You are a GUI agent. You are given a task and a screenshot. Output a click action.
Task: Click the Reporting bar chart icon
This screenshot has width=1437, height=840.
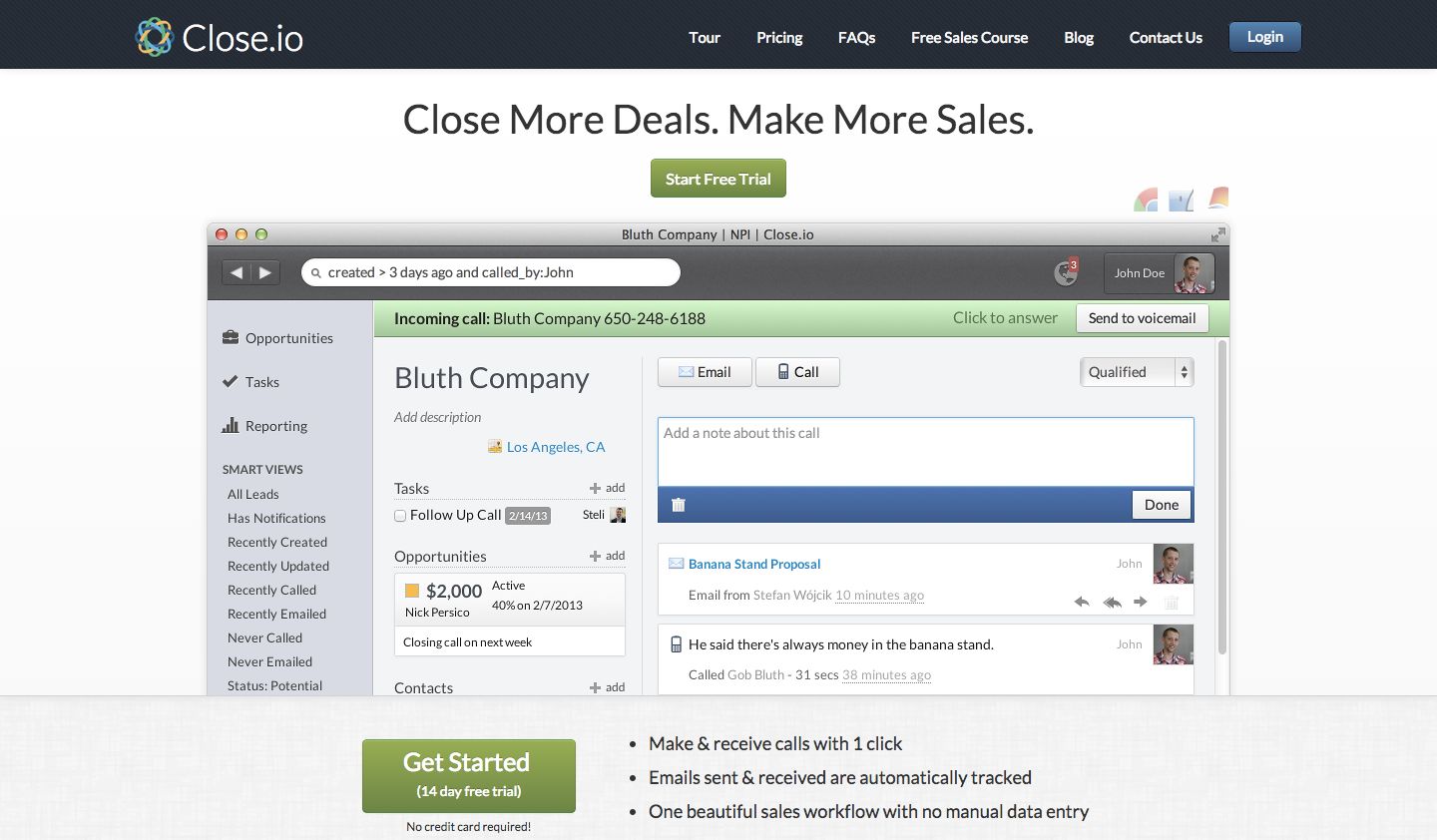pos(231,425)
